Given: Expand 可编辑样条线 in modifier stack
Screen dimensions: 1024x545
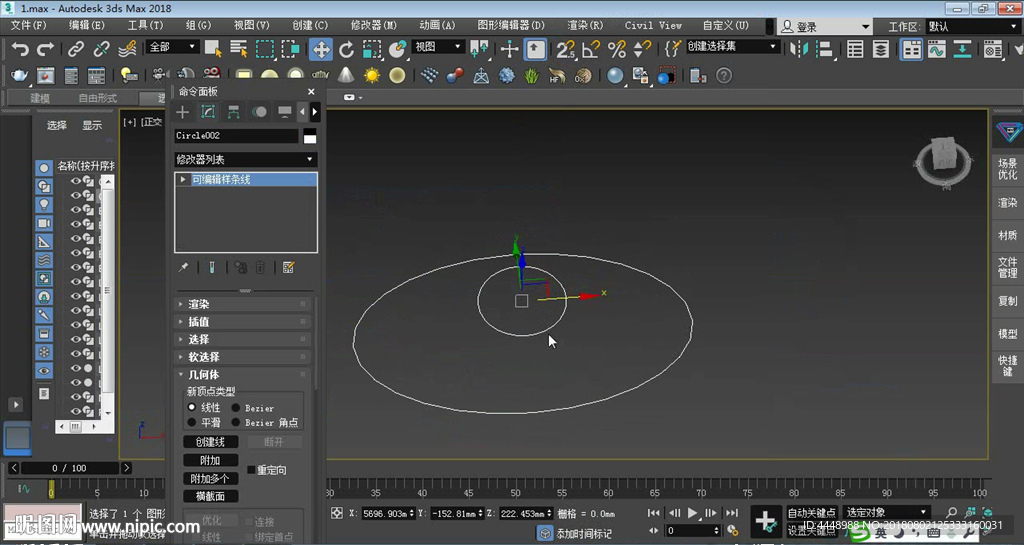Looking at the screenshot, I should (183, 179).
